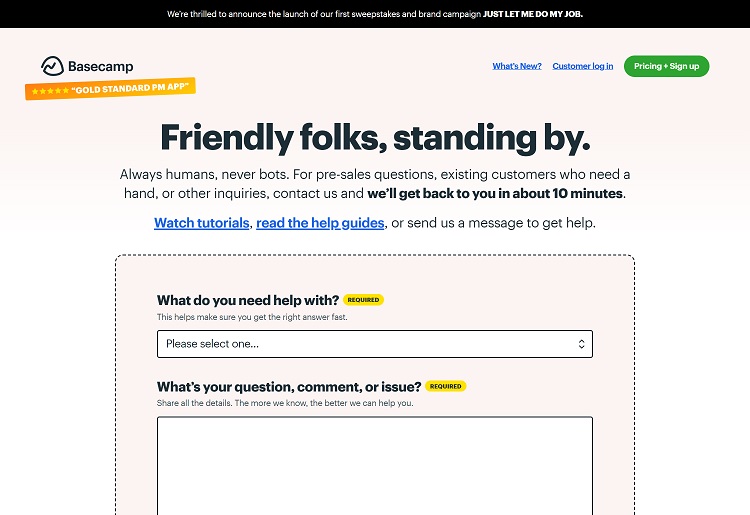Click the Basecamp mountain logo icon
This screenshot has width=750, height=515.
click(x=52, y=66)
